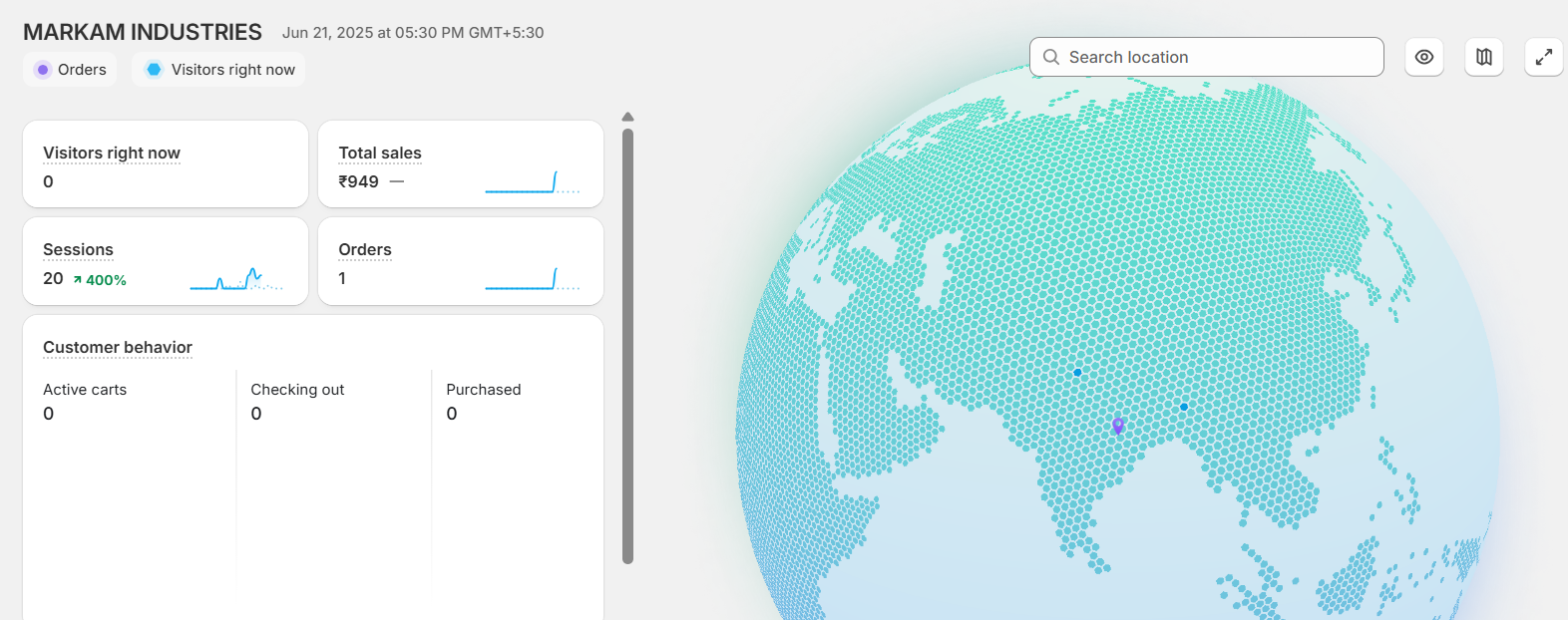This screenshot has height=620, width=1568.
Task: Click the blue Visitors legend hexagon
Action: click(x=154, y=70)
